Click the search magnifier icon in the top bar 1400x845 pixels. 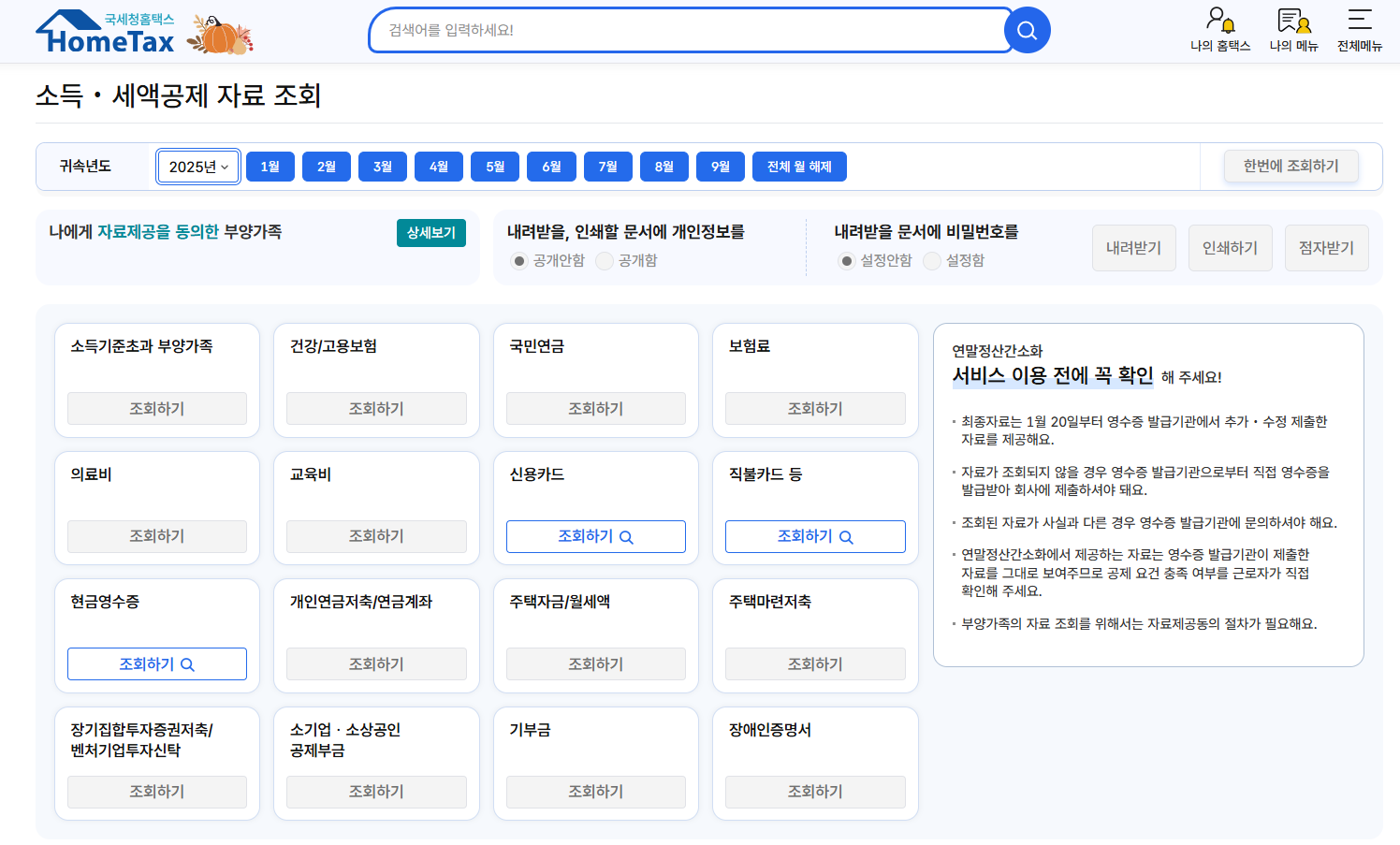[x=1027, y=29]
